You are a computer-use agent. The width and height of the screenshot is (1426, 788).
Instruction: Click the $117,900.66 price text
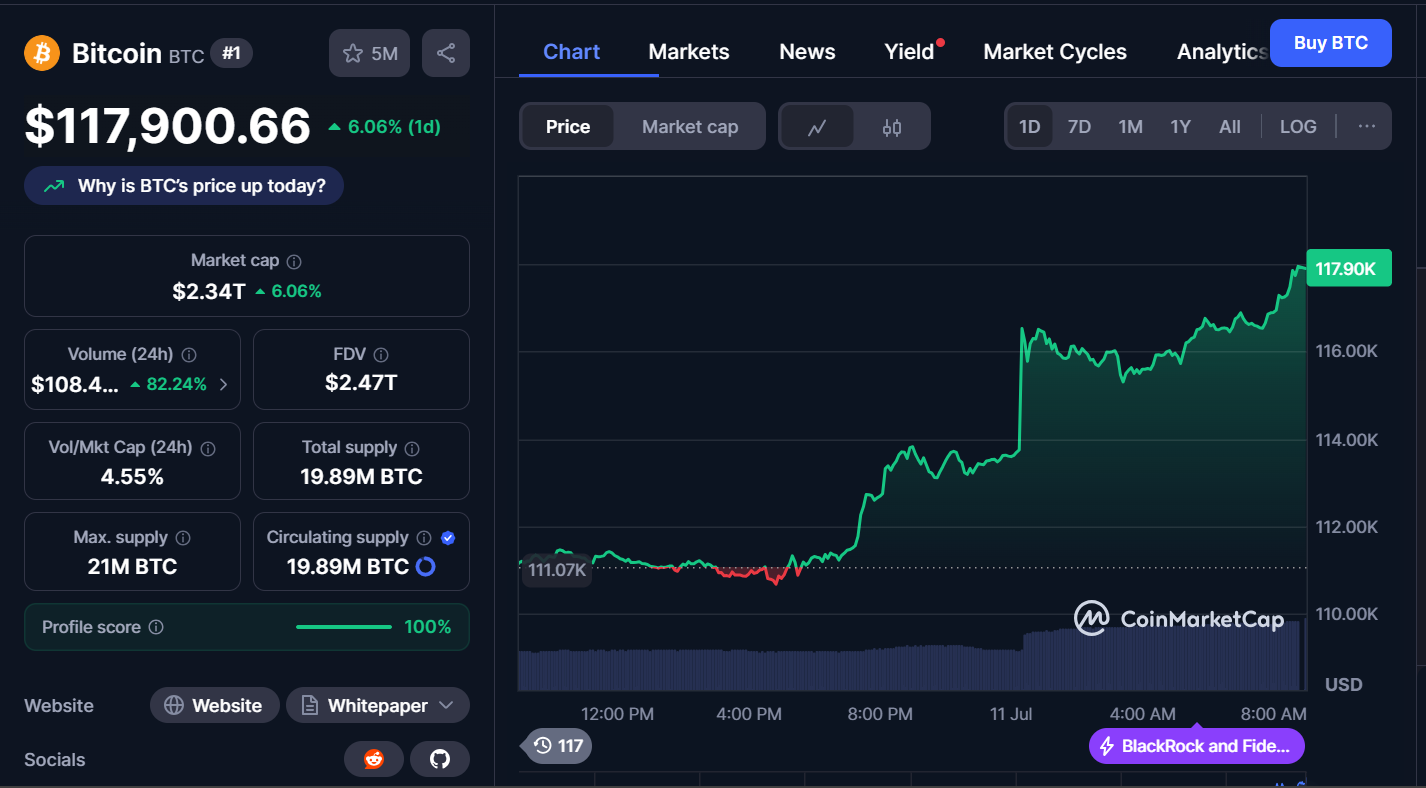(x=168, y=126)
